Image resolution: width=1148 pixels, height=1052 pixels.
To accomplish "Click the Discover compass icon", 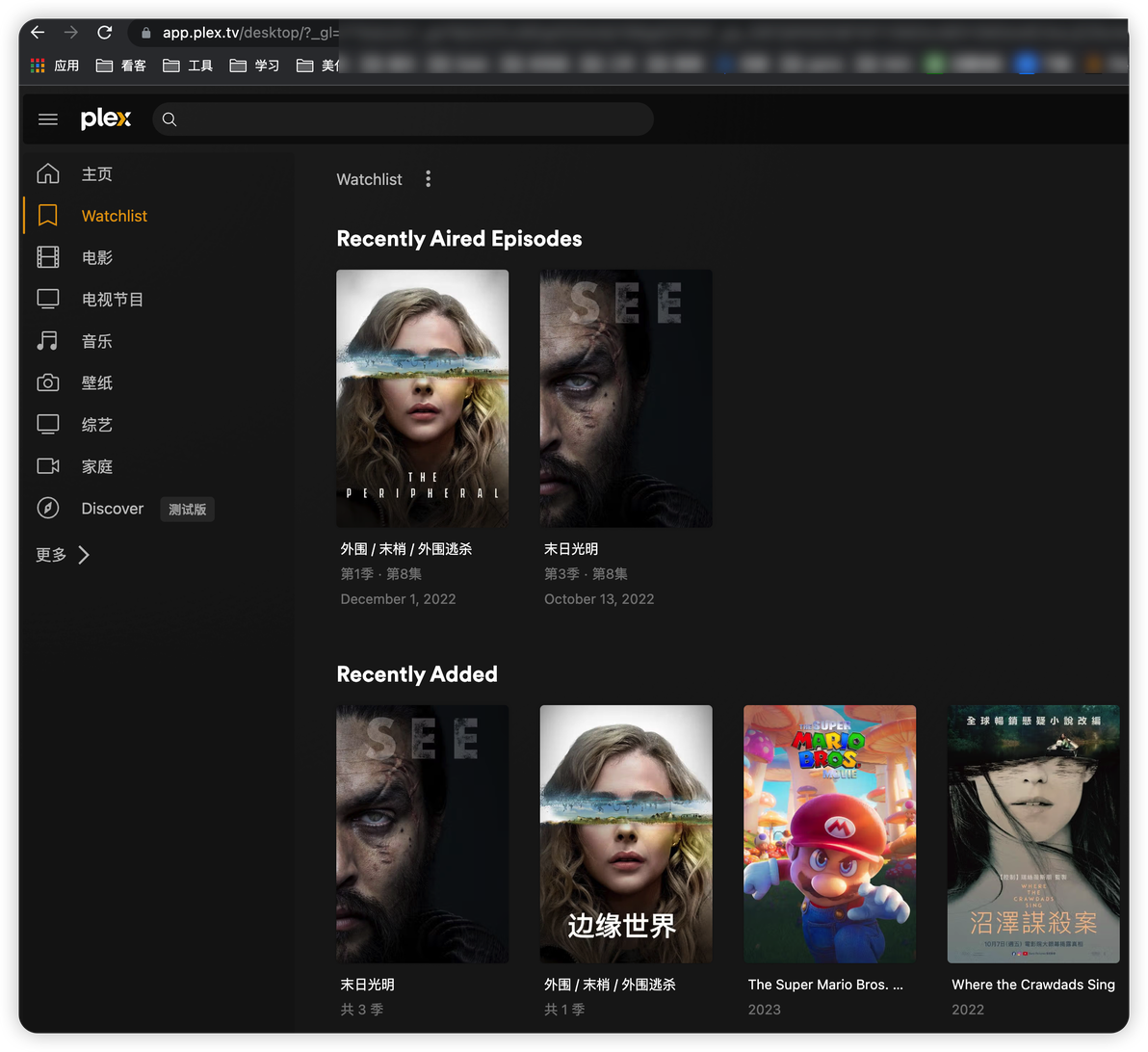I will click(47, 508).
